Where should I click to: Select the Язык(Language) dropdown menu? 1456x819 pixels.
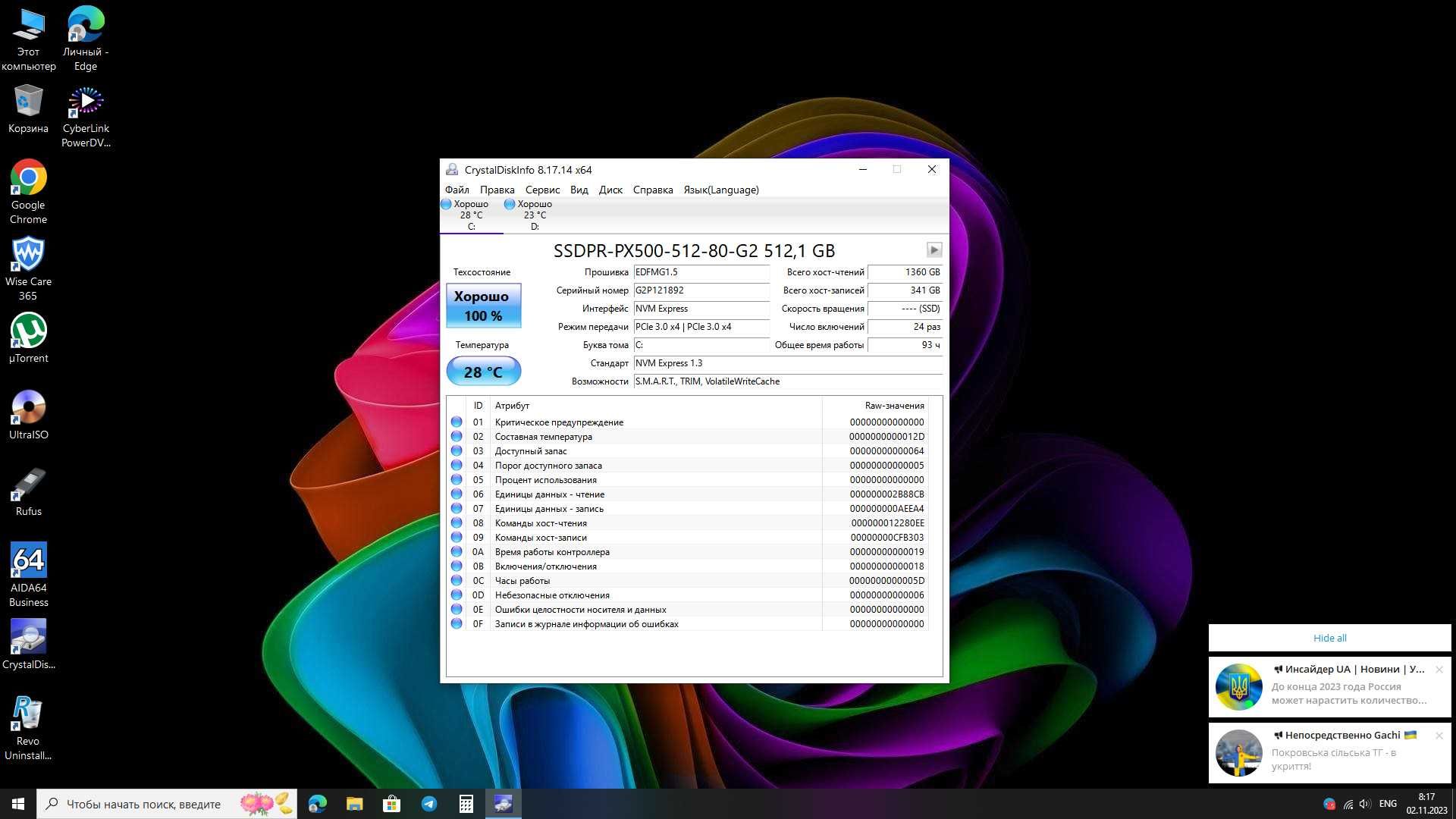(720, 189)
